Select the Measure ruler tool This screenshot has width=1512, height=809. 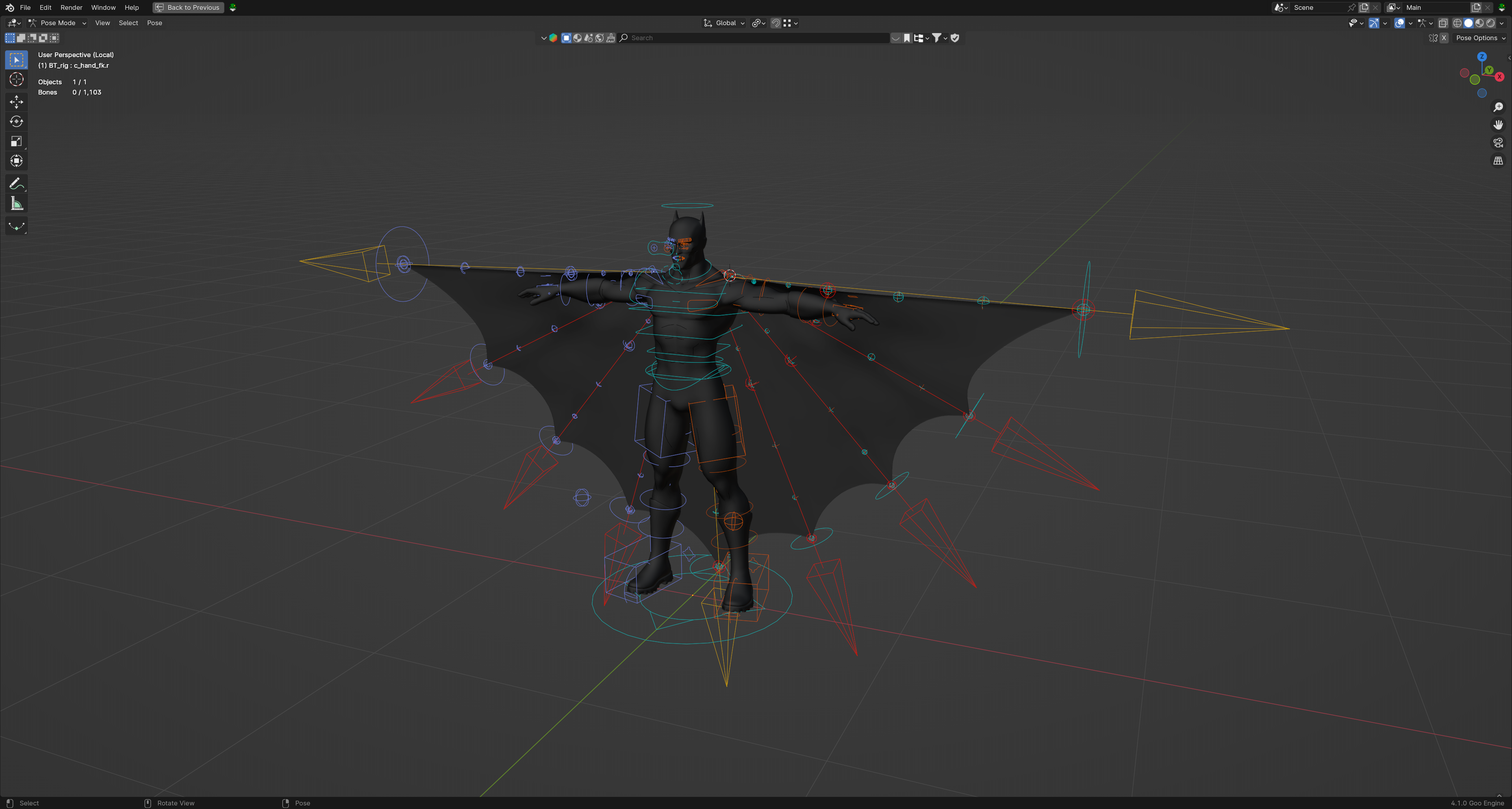tap(17, 204)
